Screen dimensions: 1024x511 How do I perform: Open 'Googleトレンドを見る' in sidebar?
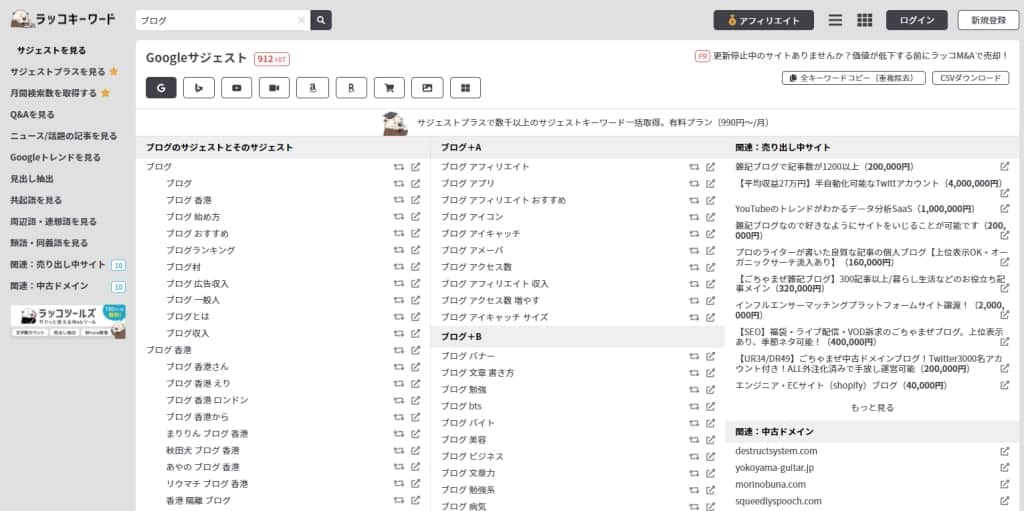point(55,157)
